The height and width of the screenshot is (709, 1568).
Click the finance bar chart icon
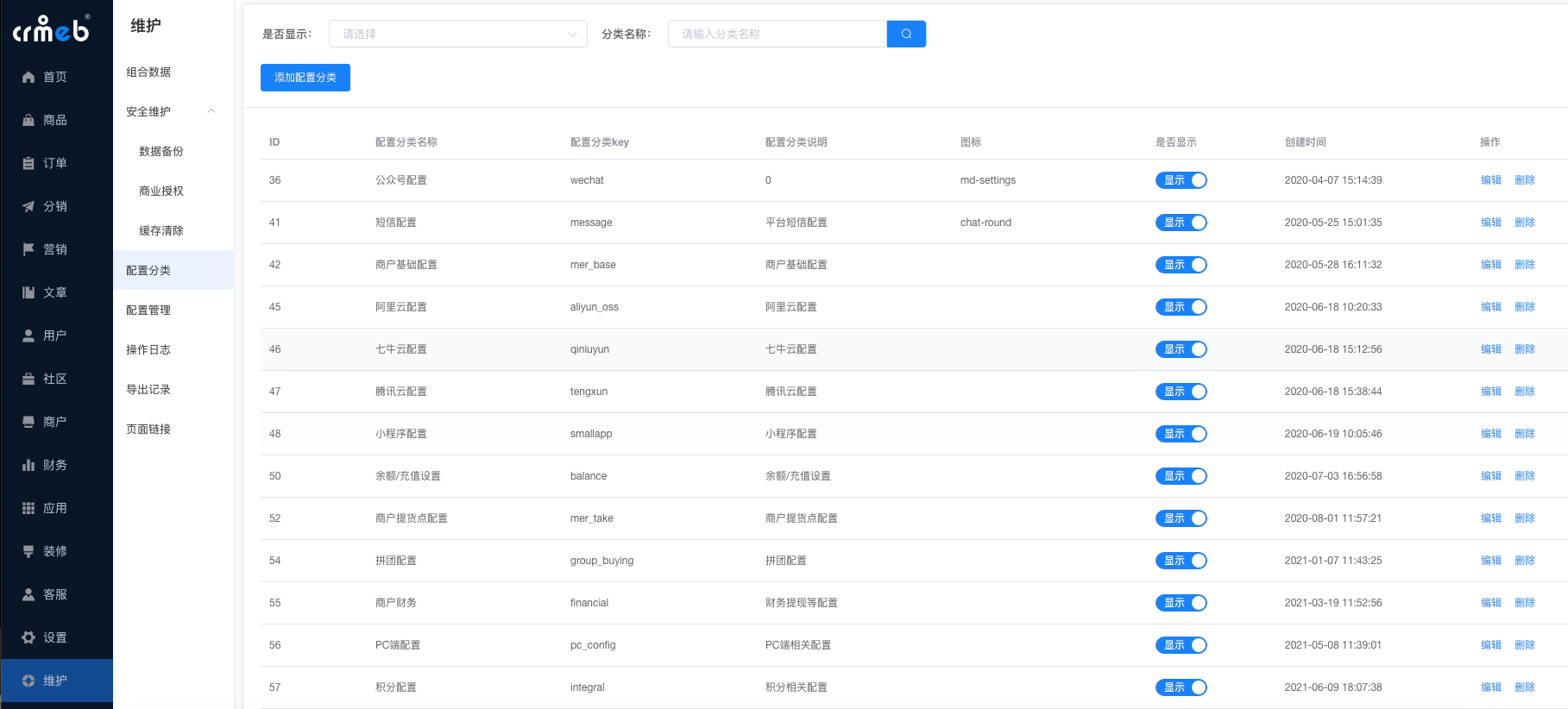tap(28, 465)
